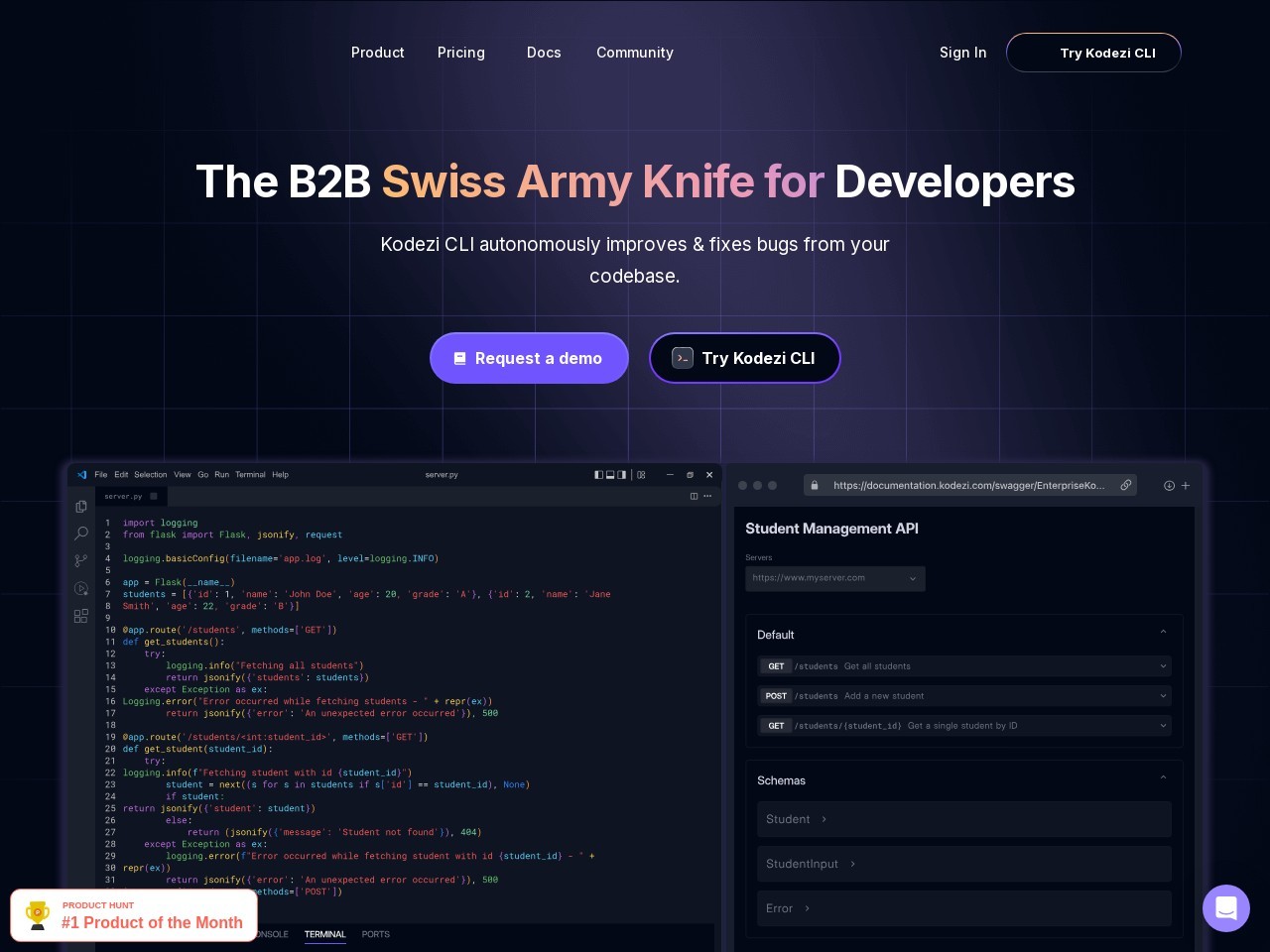Expand POST /students Add a new student

[x=963, y=696]
